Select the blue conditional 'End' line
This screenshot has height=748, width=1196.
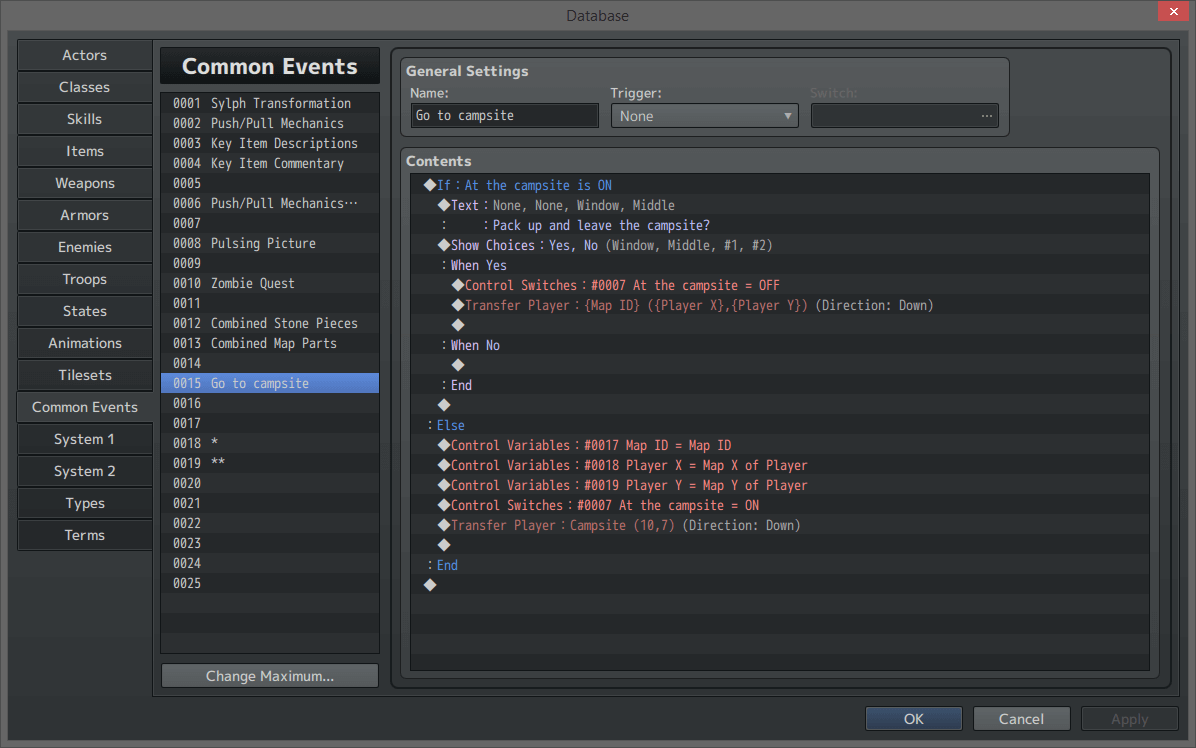[x=780, y=565]
